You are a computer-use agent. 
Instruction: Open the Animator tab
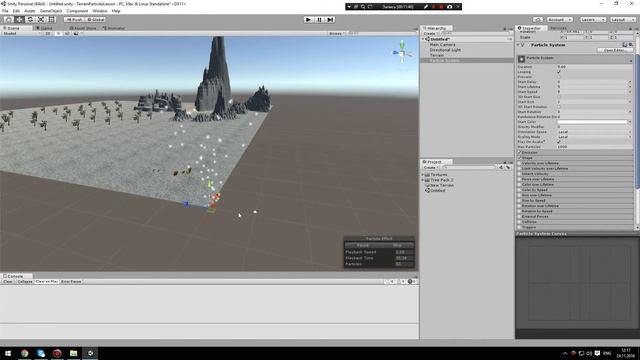pyautogui.click(x=114, y=28)
